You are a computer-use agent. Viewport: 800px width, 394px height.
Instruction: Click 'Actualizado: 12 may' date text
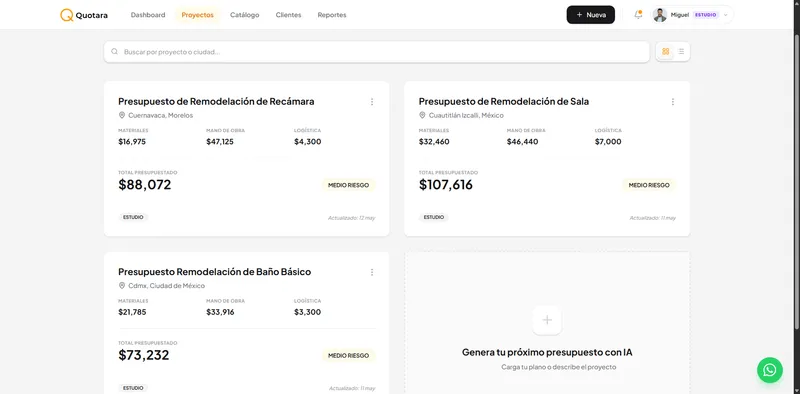[352, 218]
